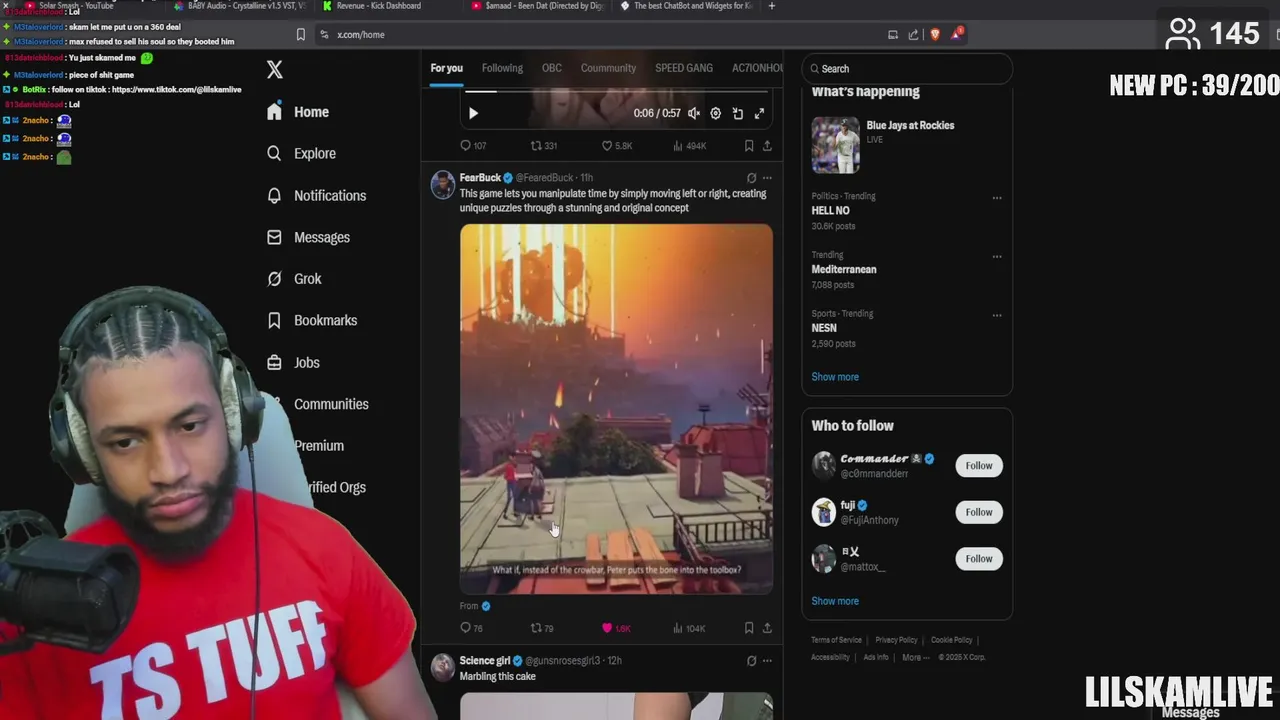The width and height of the screenshot is (1280, 720).
Task: Expand the footer More menu
Action: [x=913, y=657]
